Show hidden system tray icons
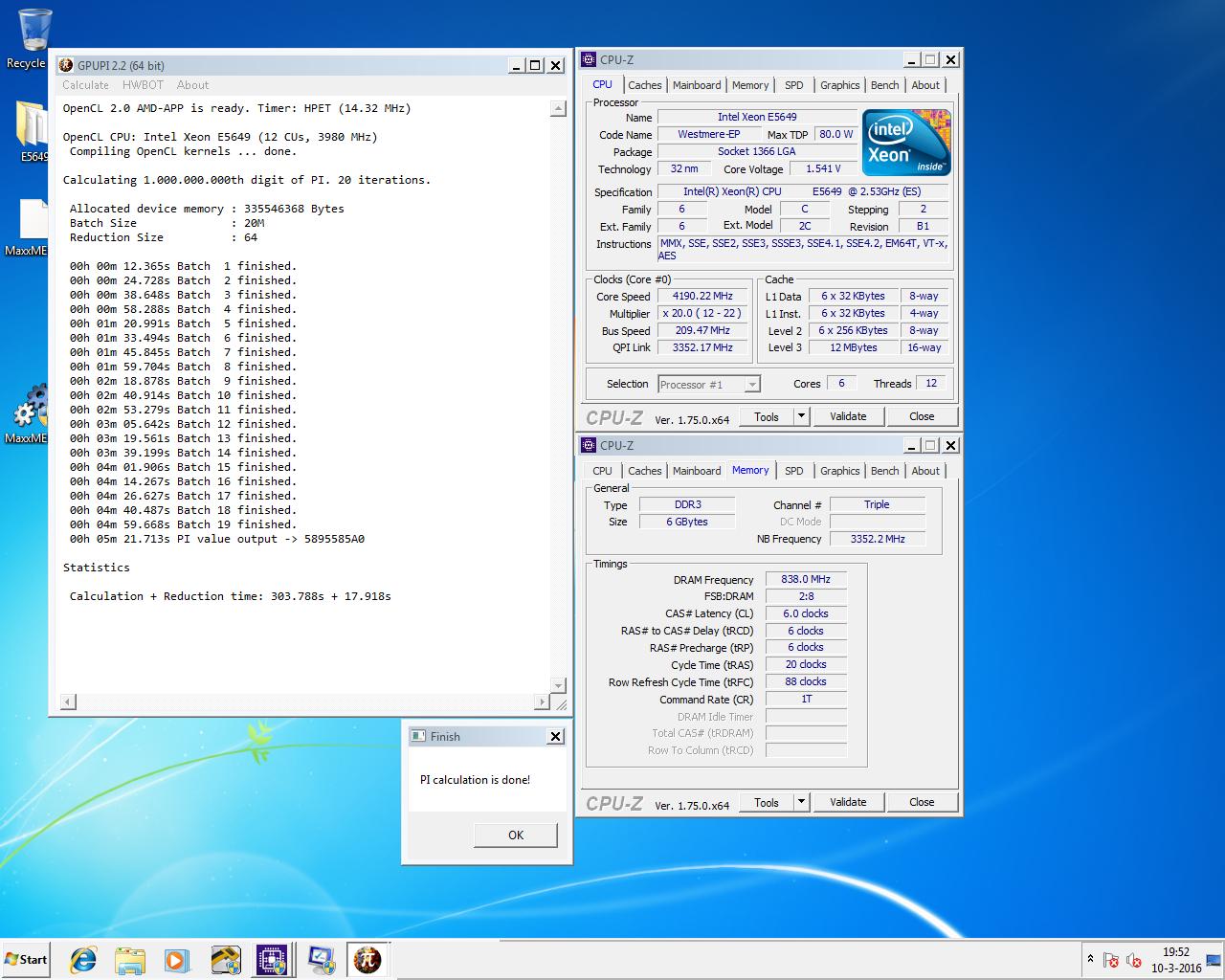 point(1090,959)
